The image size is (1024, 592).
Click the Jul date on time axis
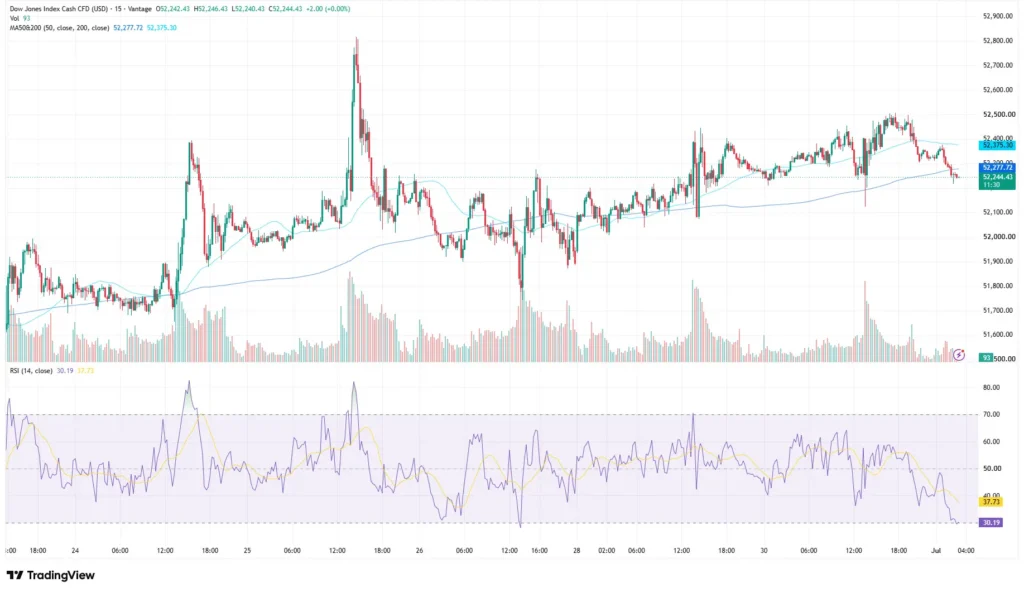click(936, 551)
